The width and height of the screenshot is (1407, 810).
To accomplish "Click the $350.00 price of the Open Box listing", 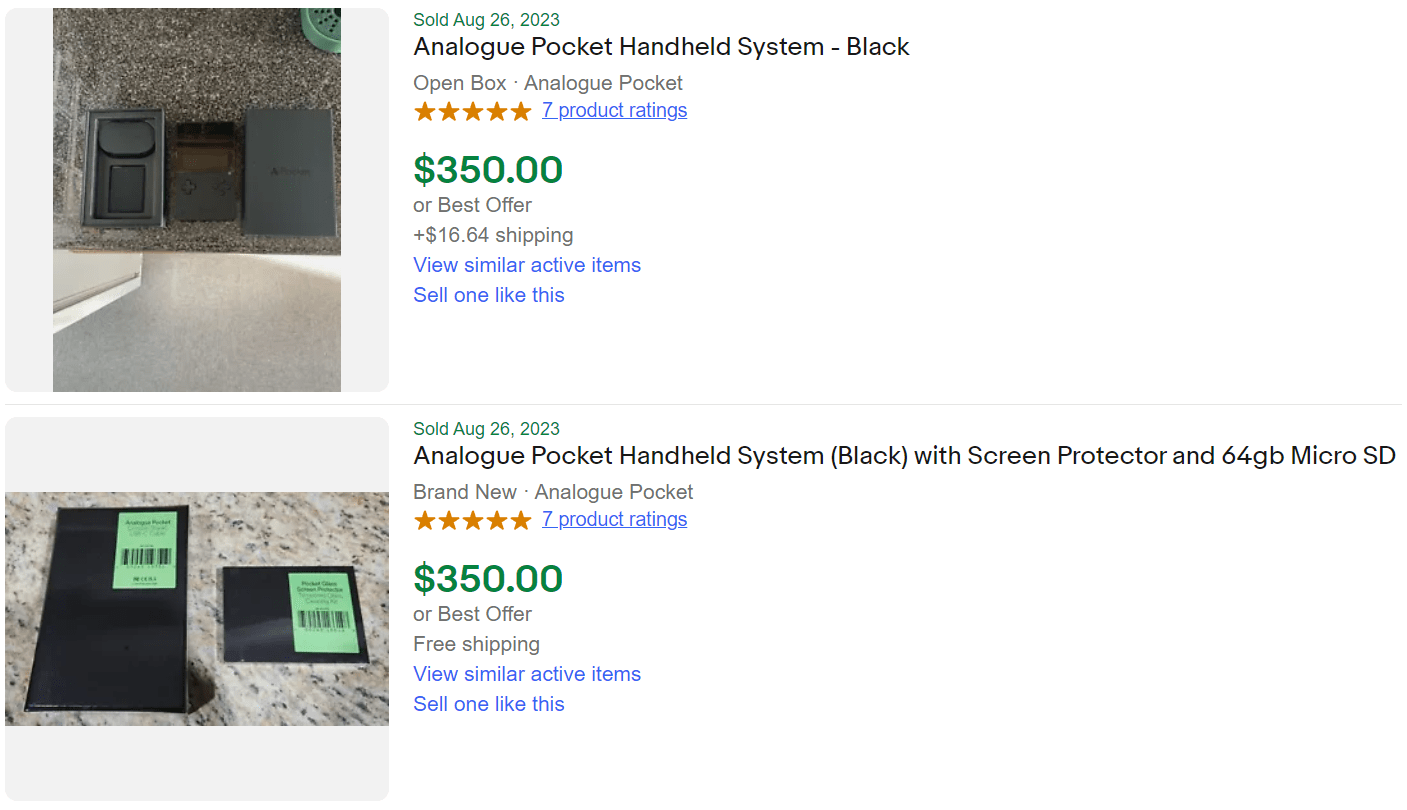I will [x=488, y=170].
